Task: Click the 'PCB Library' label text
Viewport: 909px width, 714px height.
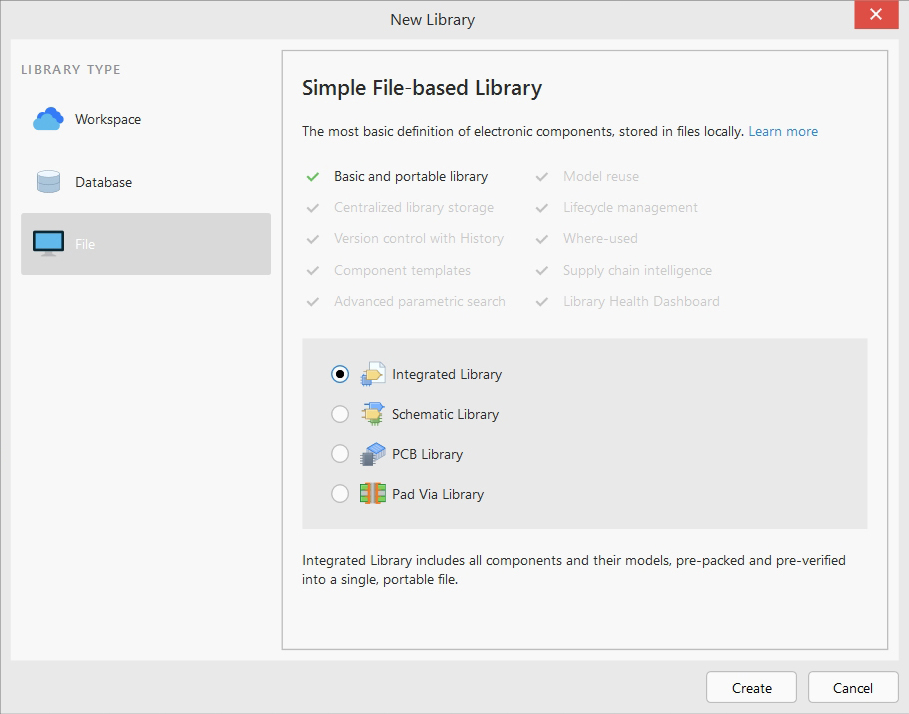Action: (x=427, y=454)
